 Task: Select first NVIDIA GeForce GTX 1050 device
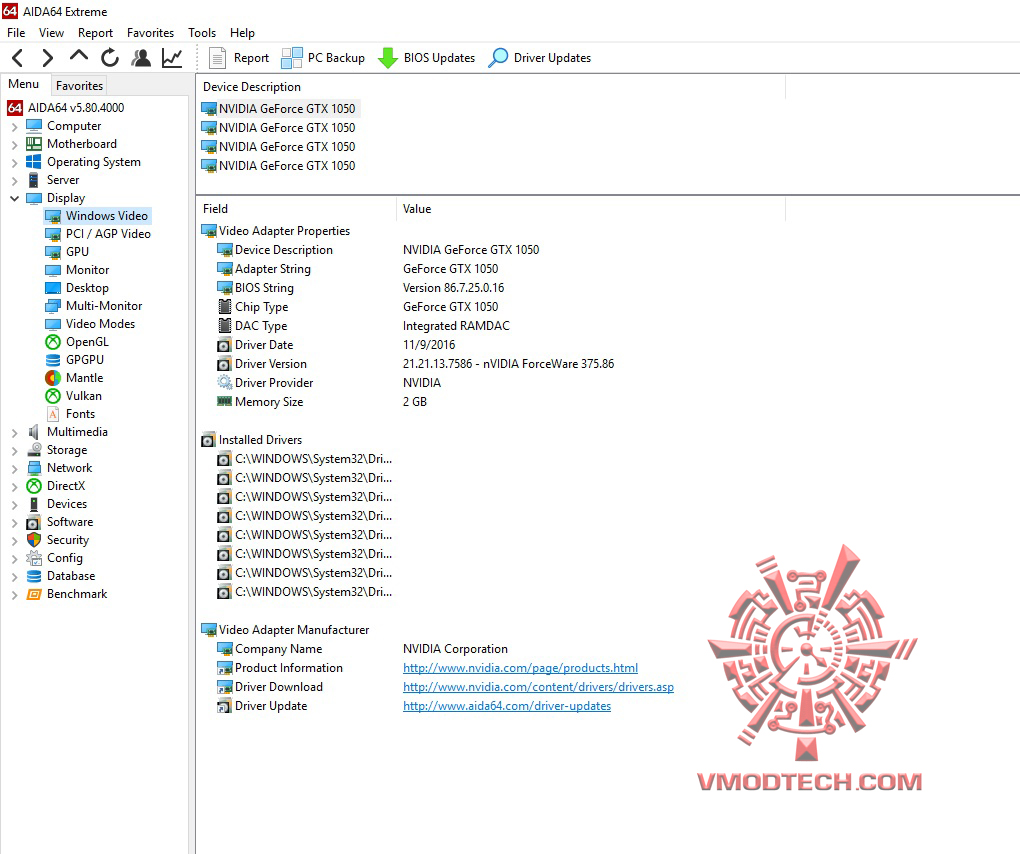(x=279, y=109)
